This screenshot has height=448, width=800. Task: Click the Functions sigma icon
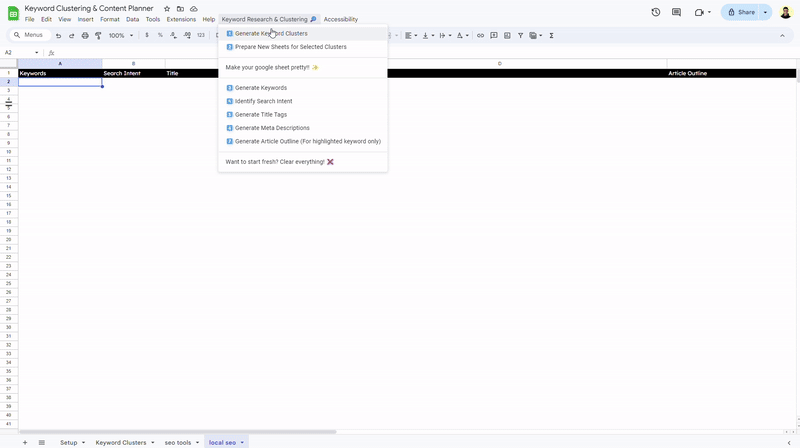[552, 35]
